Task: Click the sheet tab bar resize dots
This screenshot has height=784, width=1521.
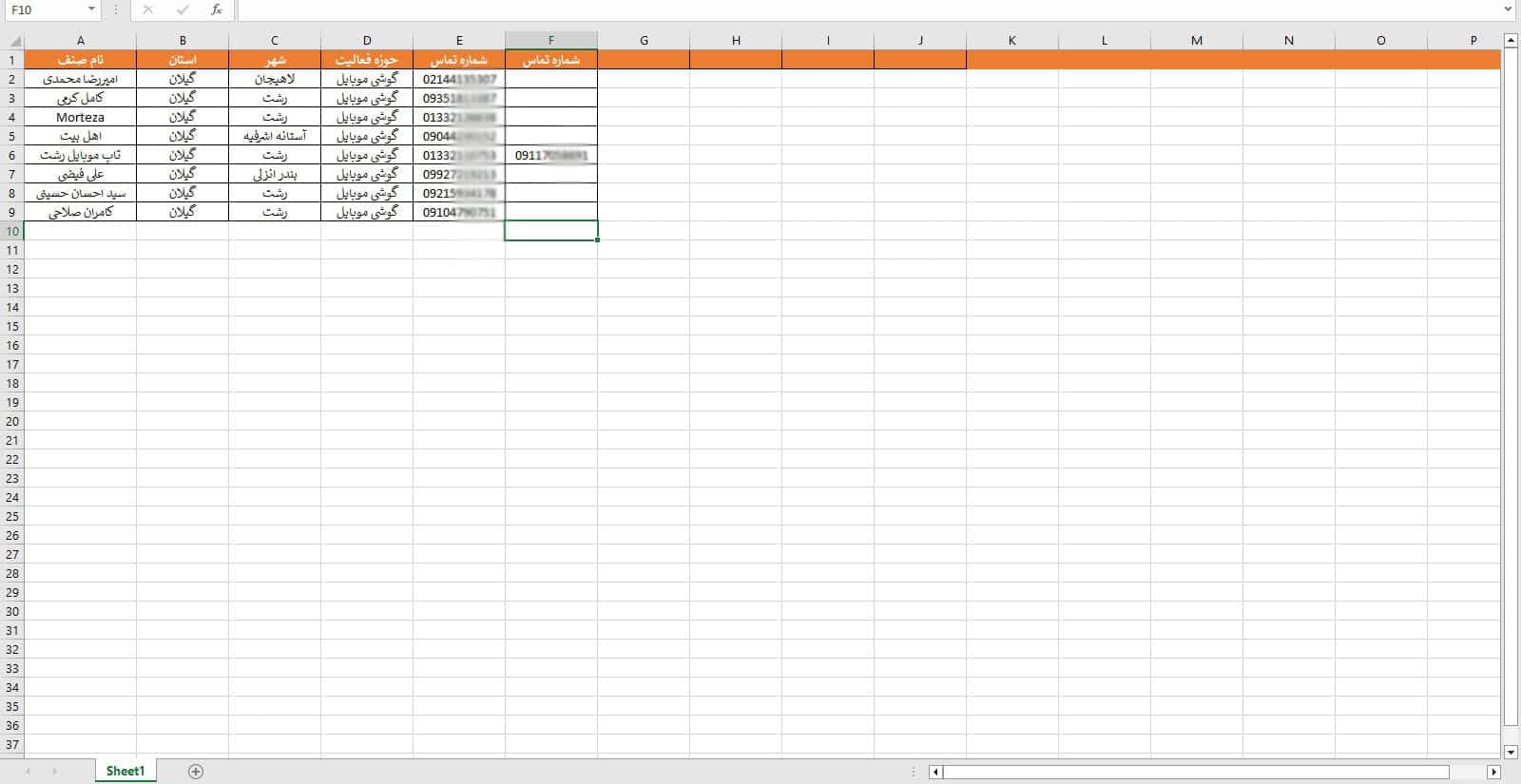Action: coord(915,772)
